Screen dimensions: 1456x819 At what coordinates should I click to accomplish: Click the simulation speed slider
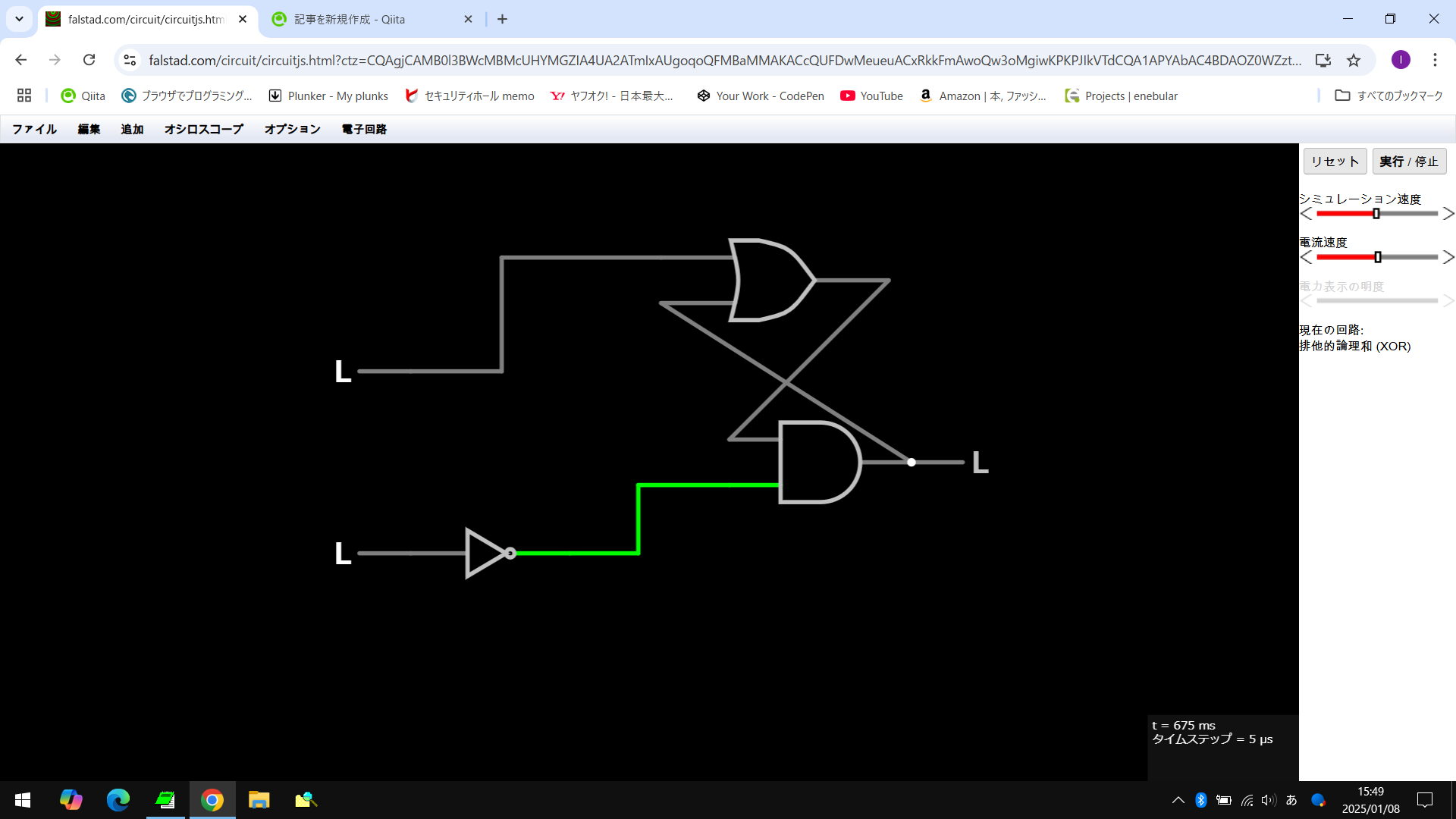(x=1376, y=214)
